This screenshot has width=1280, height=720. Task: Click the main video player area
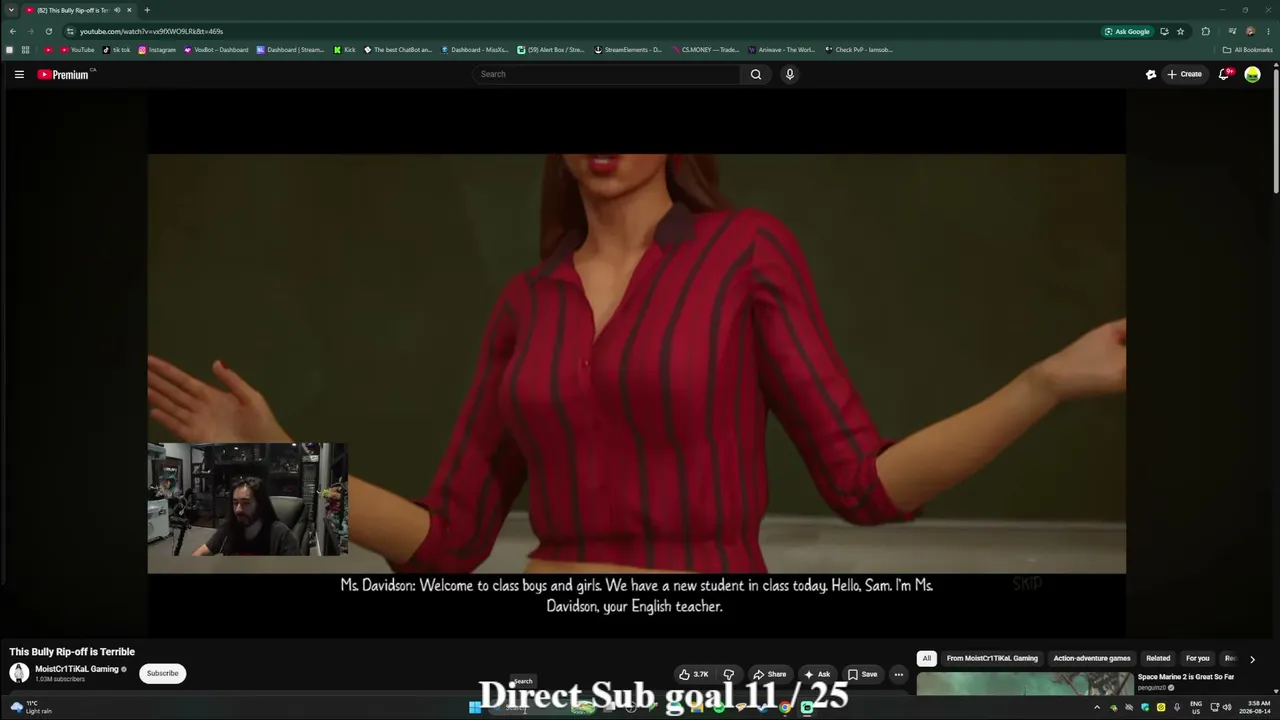click(636, 363)
